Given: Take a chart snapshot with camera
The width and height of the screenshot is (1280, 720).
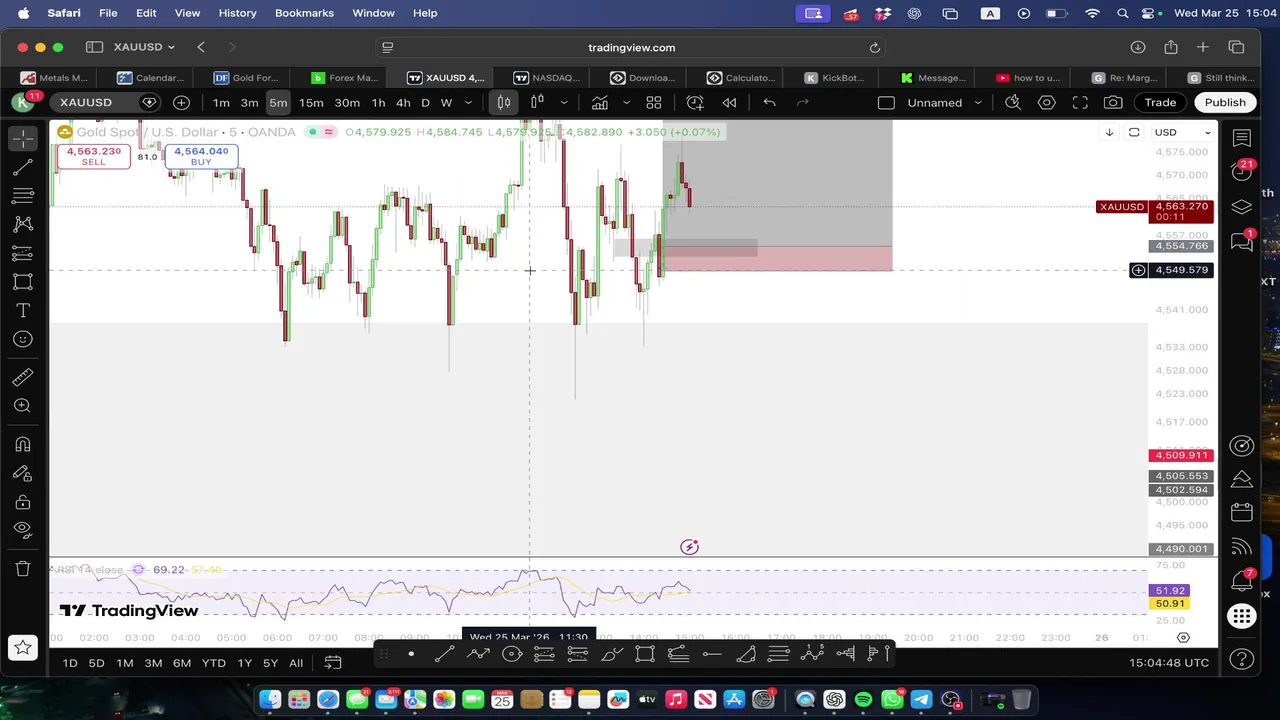Looking at the screenshot, I should pos(1113,102).
